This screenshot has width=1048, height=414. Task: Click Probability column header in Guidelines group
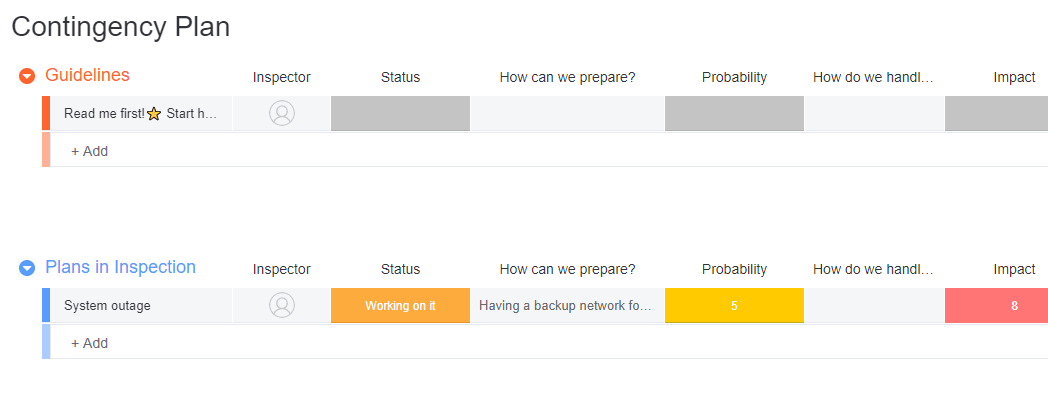click(734, 78)
